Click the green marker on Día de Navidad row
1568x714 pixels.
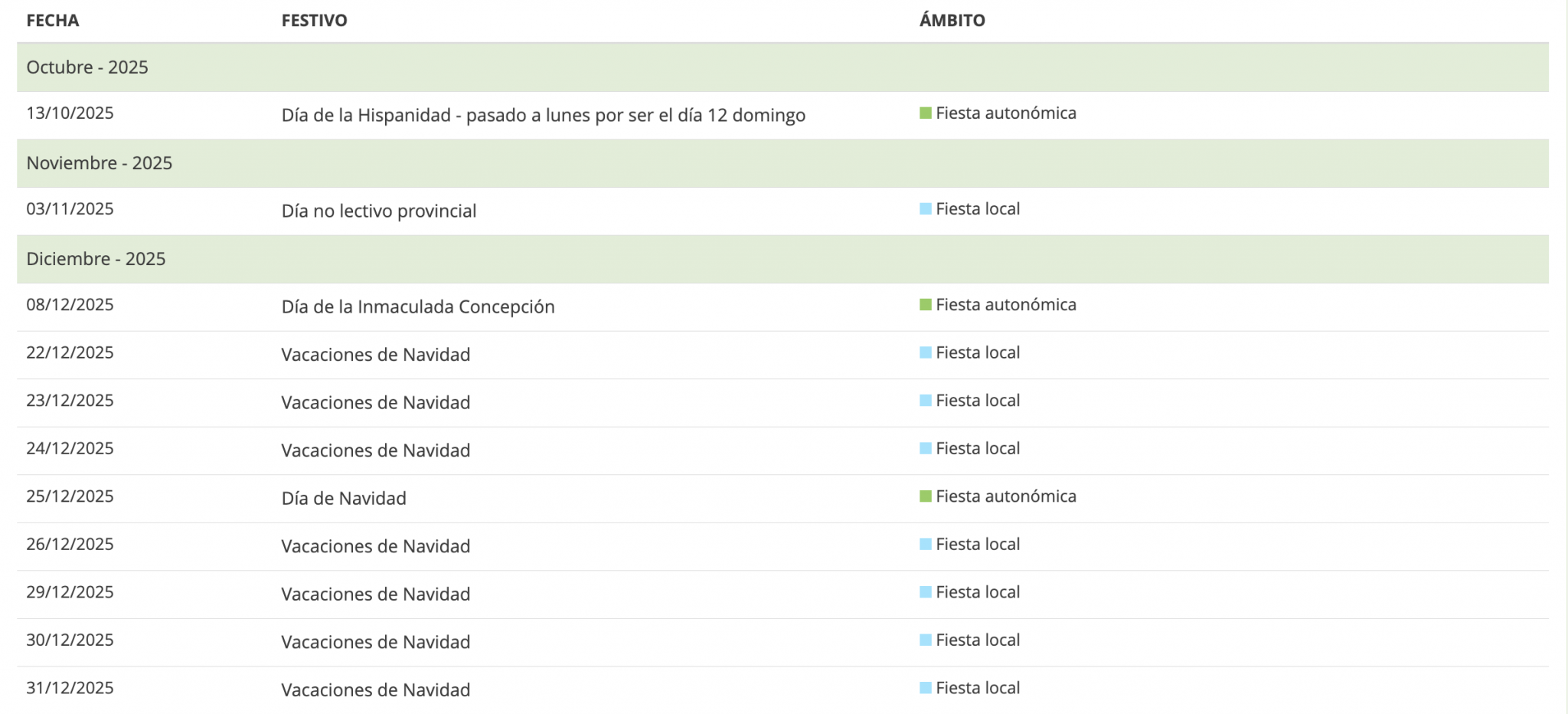[925, 496]
